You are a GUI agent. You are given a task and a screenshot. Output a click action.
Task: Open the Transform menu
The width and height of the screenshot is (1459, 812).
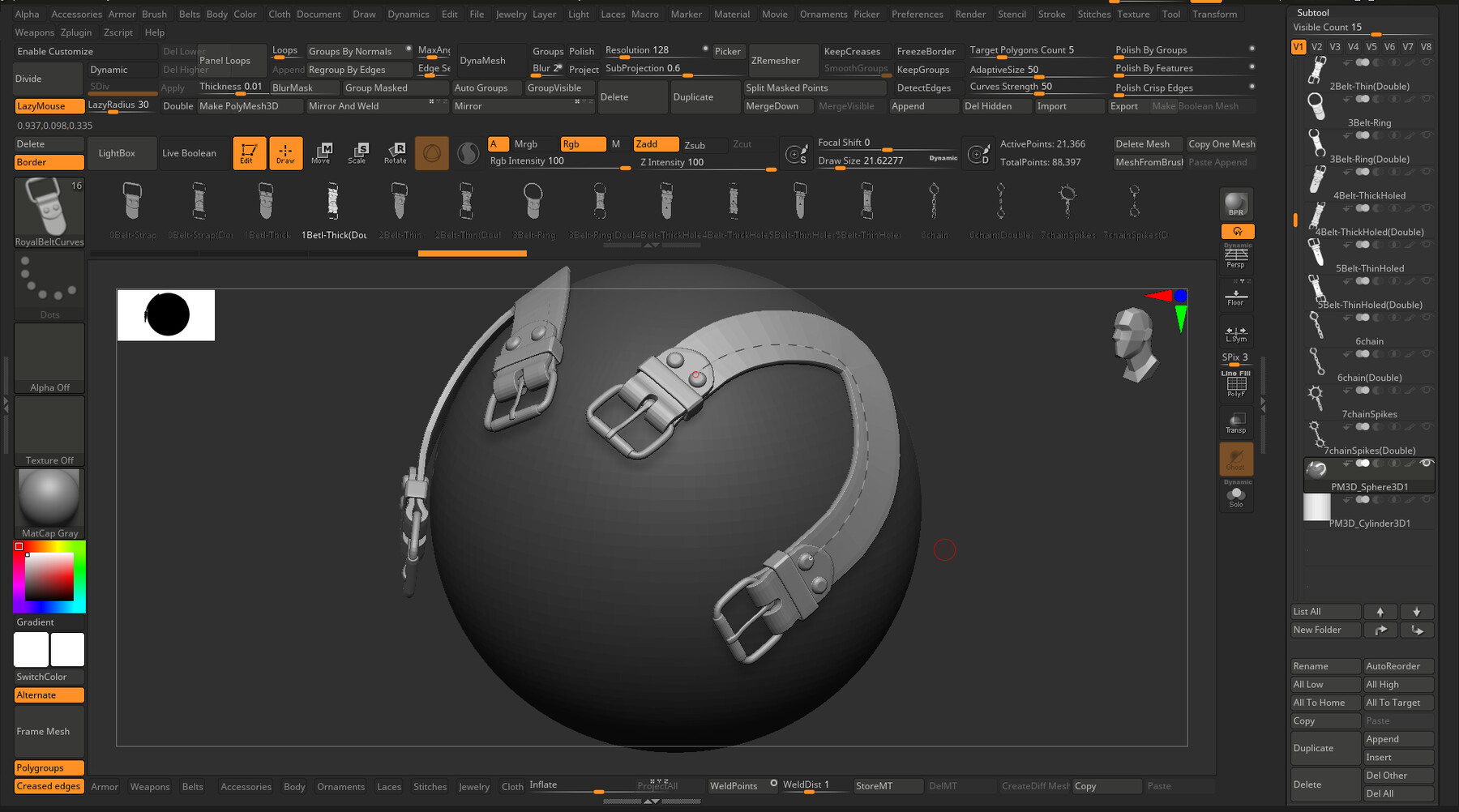tap(1214, 15)
